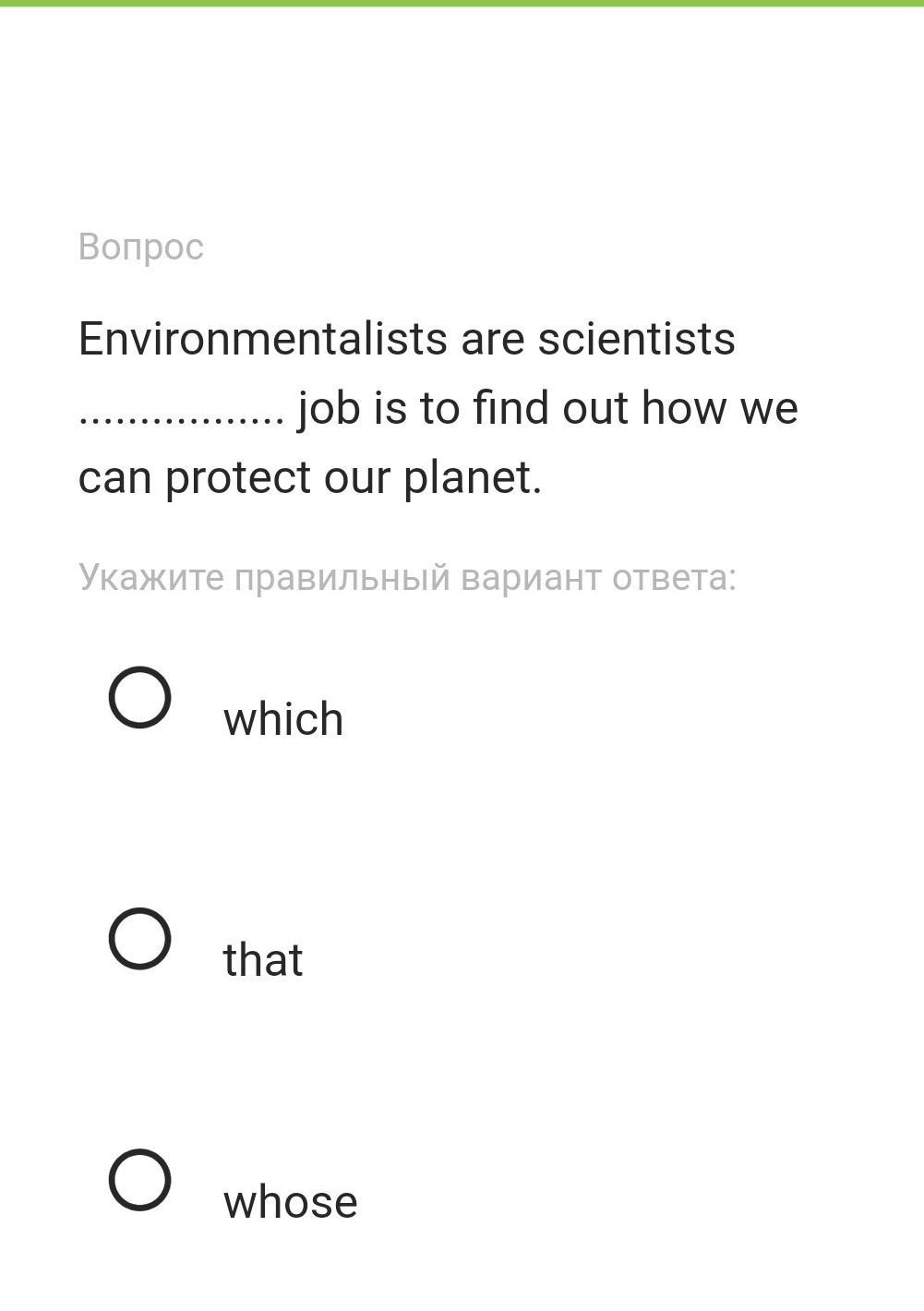The image size is (924, 1311).
Task: Click the word "scientists" in the question
Action: [x=636, y=339]
